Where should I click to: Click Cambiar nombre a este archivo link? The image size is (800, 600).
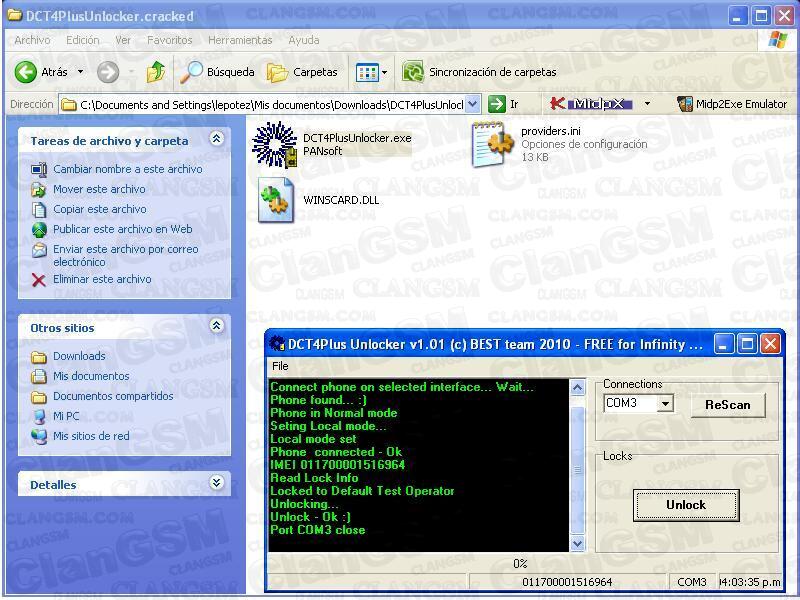pyautogui.click(x=128, y=169)
